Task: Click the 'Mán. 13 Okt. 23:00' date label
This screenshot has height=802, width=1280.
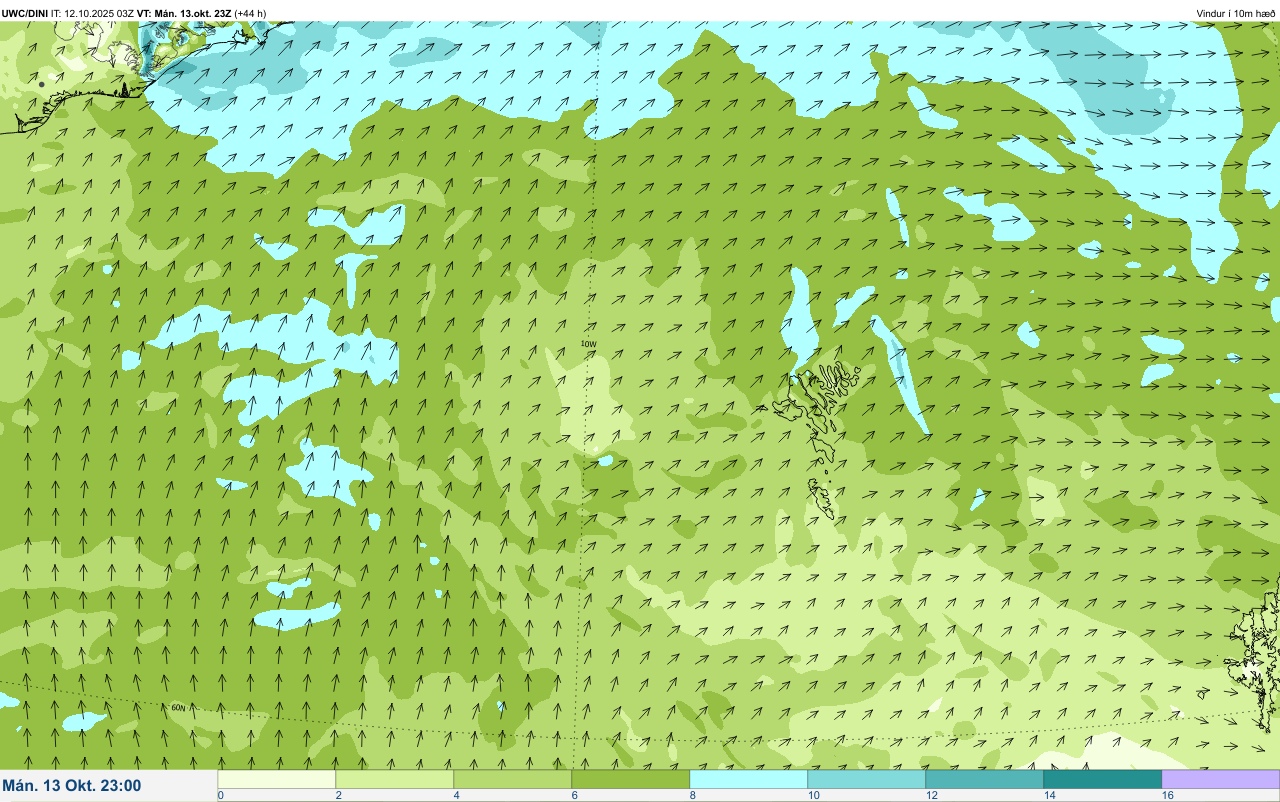Action: [72, 786]
